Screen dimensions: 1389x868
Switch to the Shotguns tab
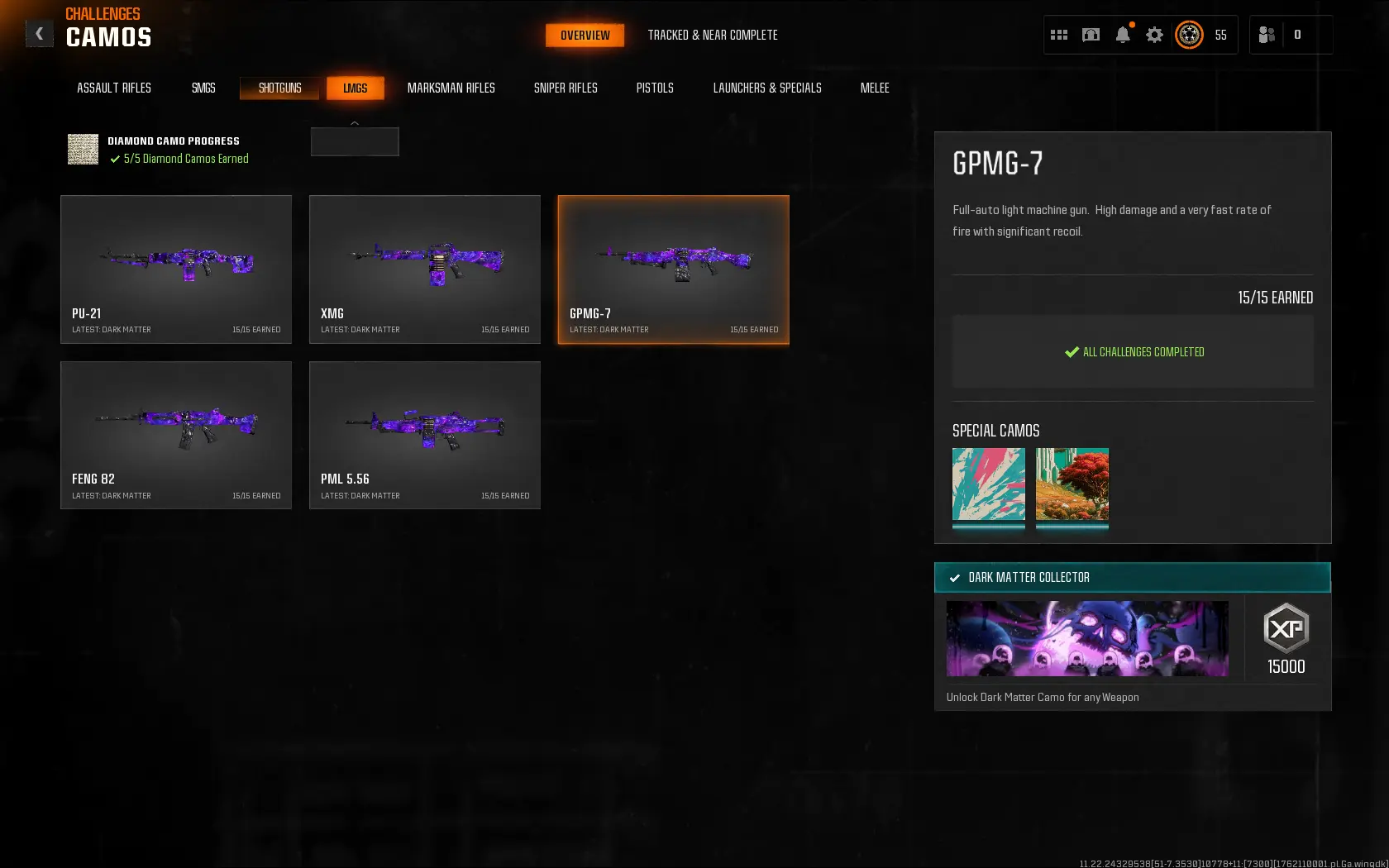point(279,88)
